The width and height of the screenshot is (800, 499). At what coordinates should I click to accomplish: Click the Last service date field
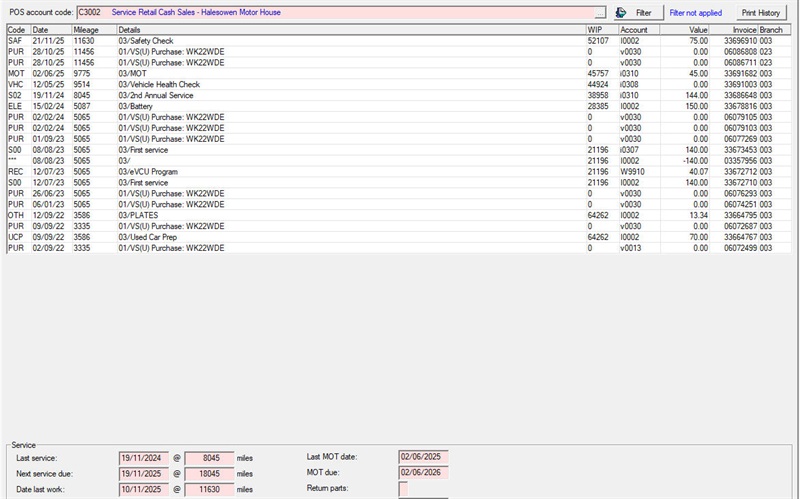[145, 456]
